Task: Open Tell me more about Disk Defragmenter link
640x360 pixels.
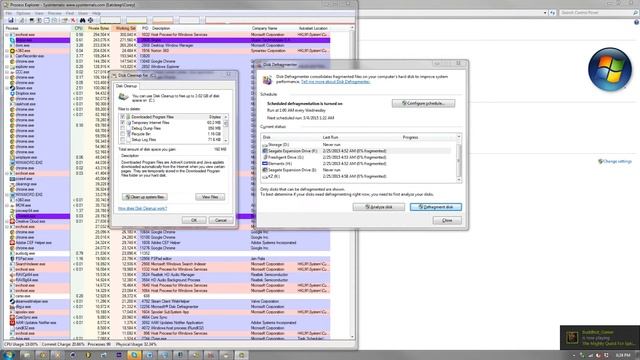Action: click(x=336, y=82)
